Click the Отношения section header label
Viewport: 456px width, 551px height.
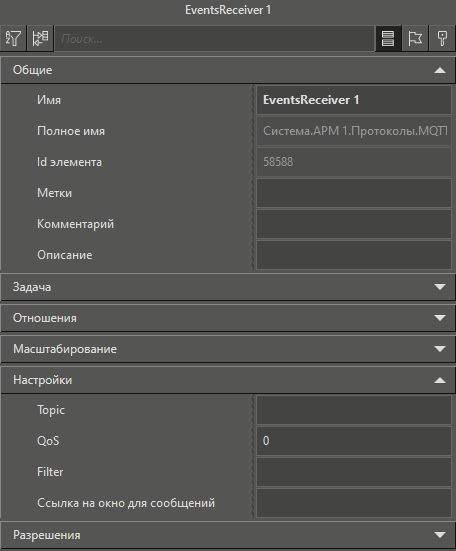45,318
